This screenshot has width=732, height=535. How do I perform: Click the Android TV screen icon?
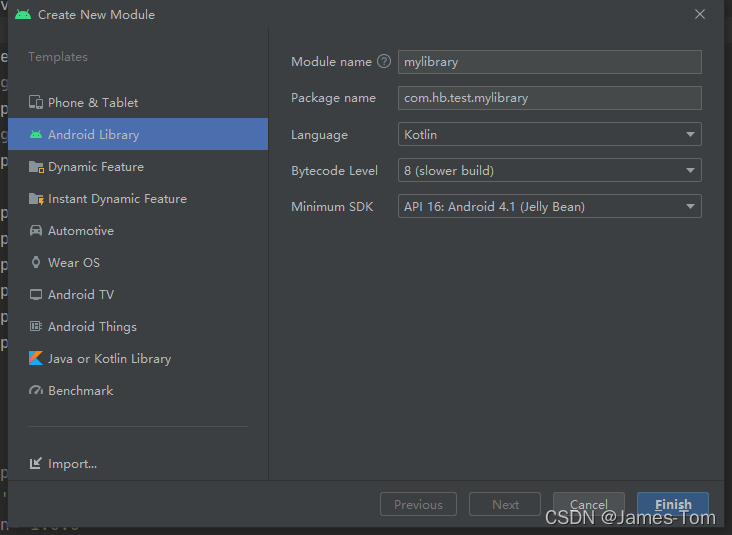click(x=36, y=295)
